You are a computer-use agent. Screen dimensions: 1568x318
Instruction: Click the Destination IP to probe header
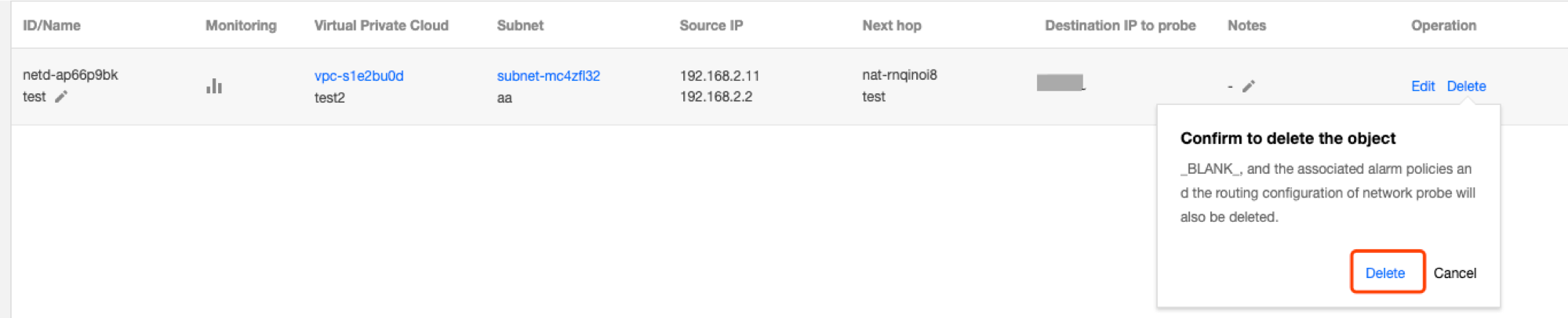(1120, 25)
